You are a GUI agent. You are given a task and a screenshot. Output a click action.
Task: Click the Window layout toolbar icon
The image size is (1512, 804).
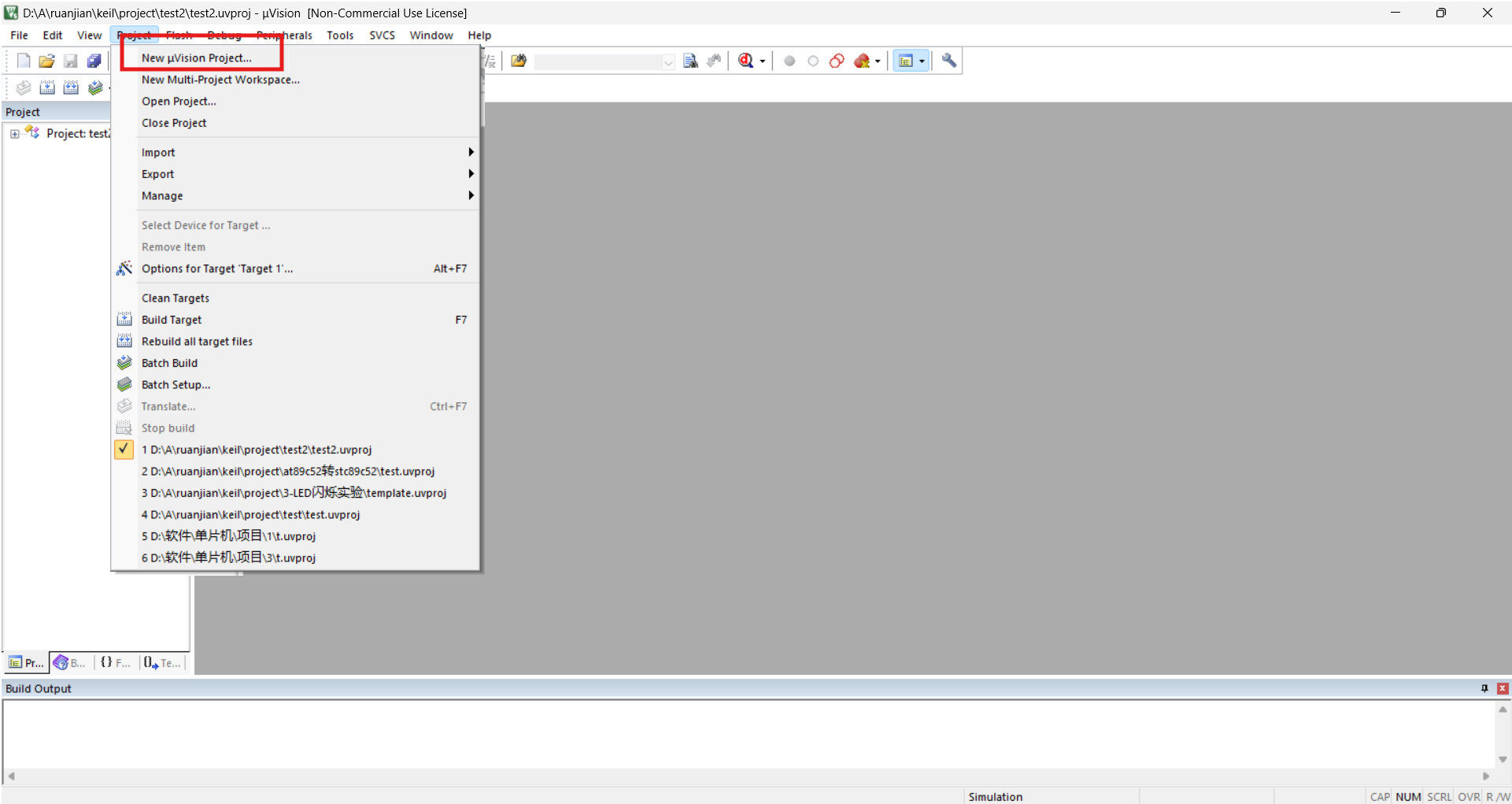(x=906, y=61)
